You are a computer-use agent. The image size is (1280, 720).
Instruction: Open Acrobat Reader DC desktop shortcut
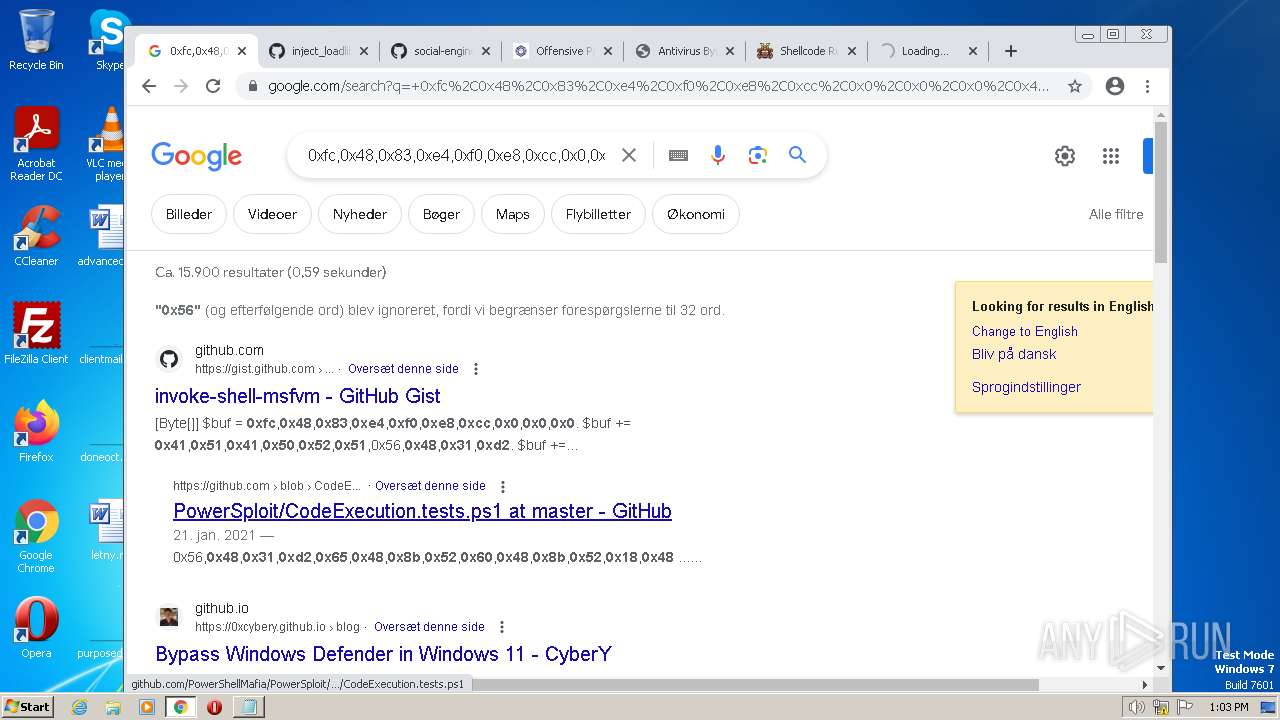(36, 144)
